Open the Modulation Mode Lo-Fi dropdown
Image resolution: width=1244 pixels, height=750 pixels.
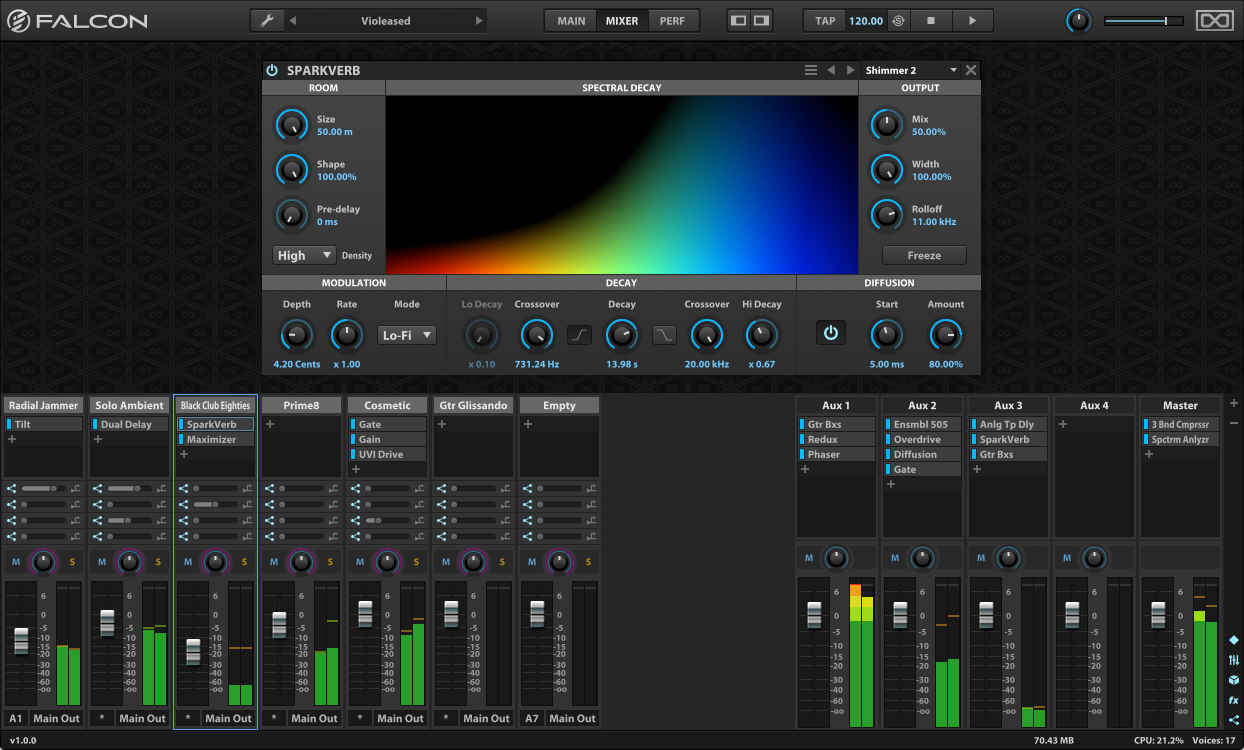click(x=407, y=335)
